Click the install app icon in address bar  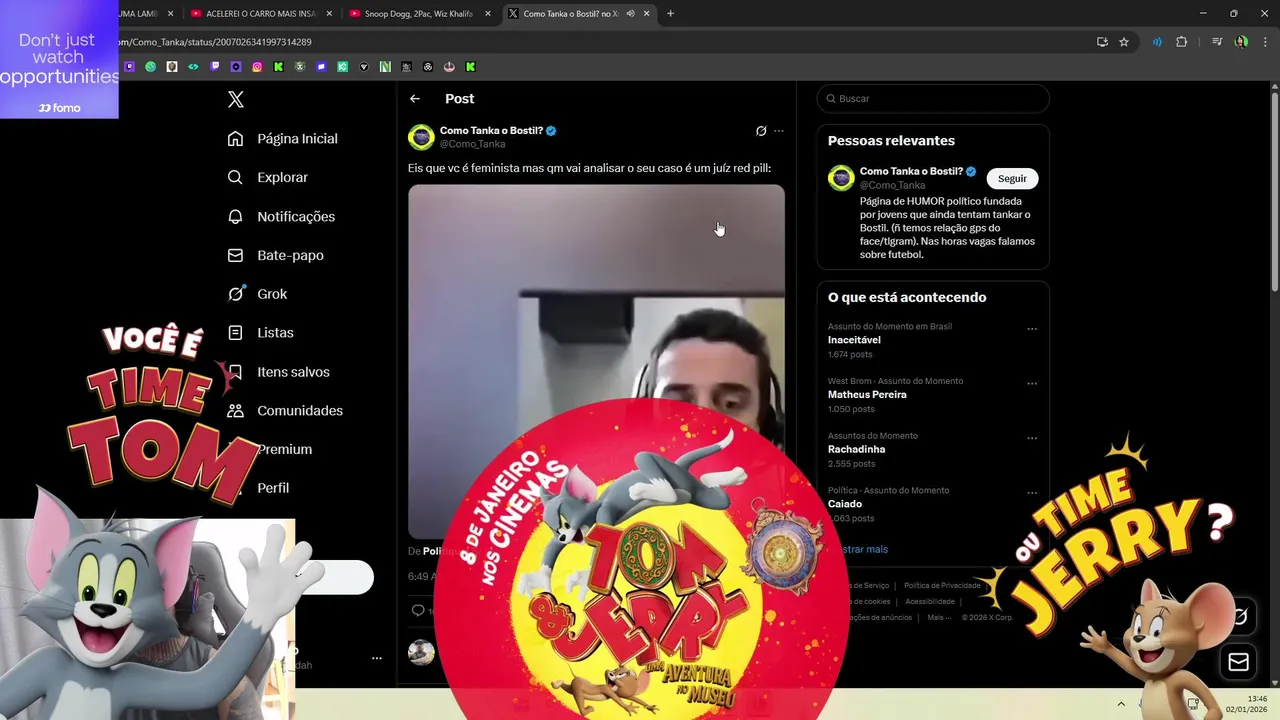click(1102, 42)
